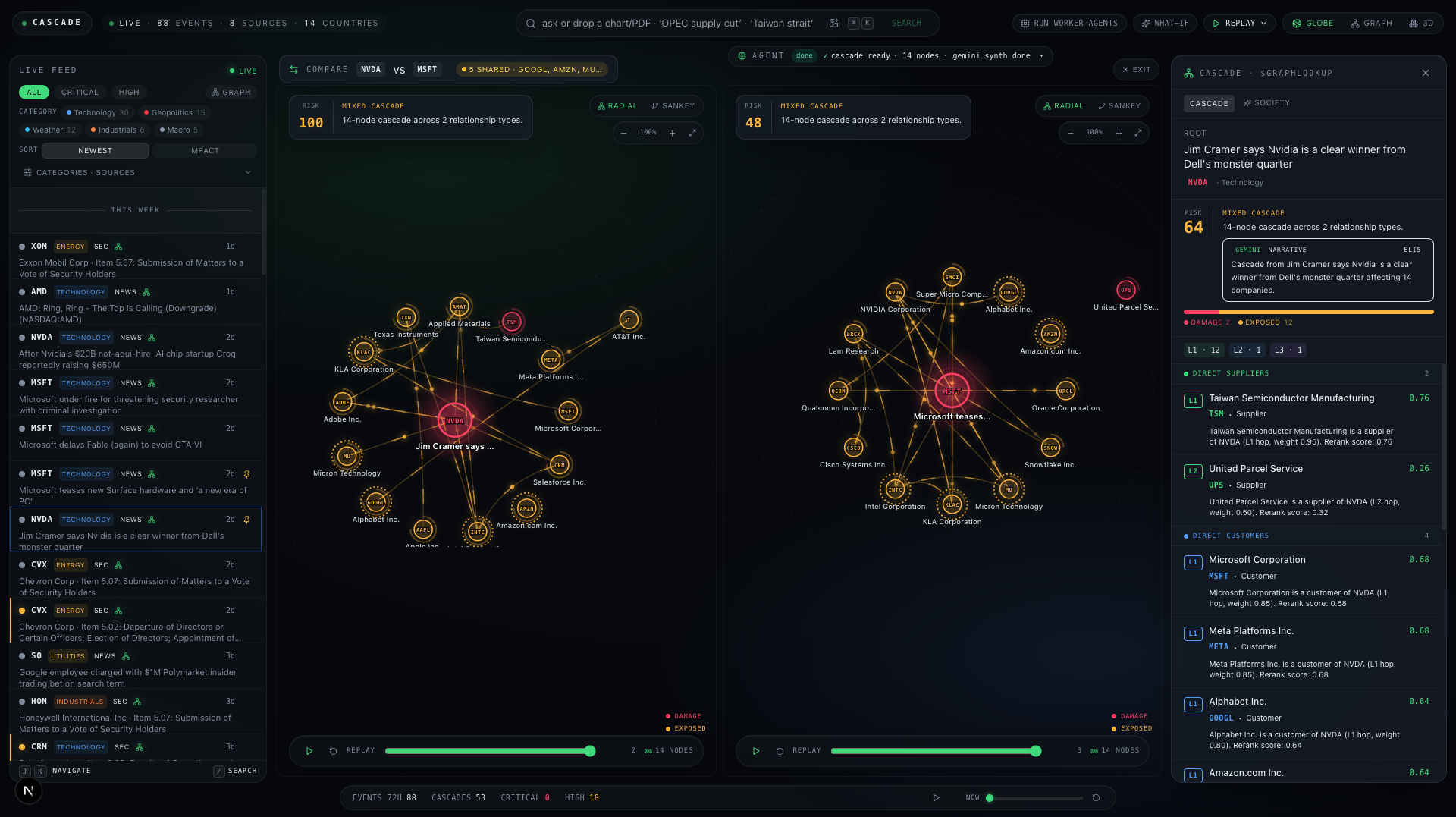This screenshot has width=1456, height=817.
Task: Restart the NVDA cascade replay
Action: [x=333, y=751]
